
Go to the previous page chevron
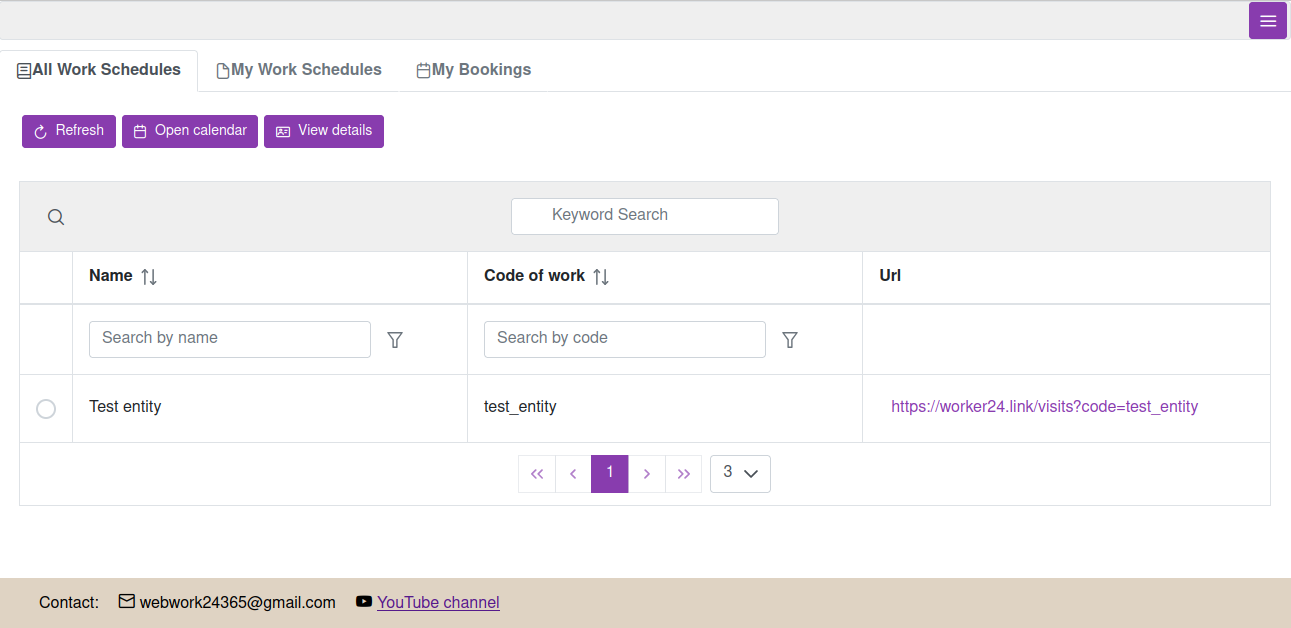573,473
